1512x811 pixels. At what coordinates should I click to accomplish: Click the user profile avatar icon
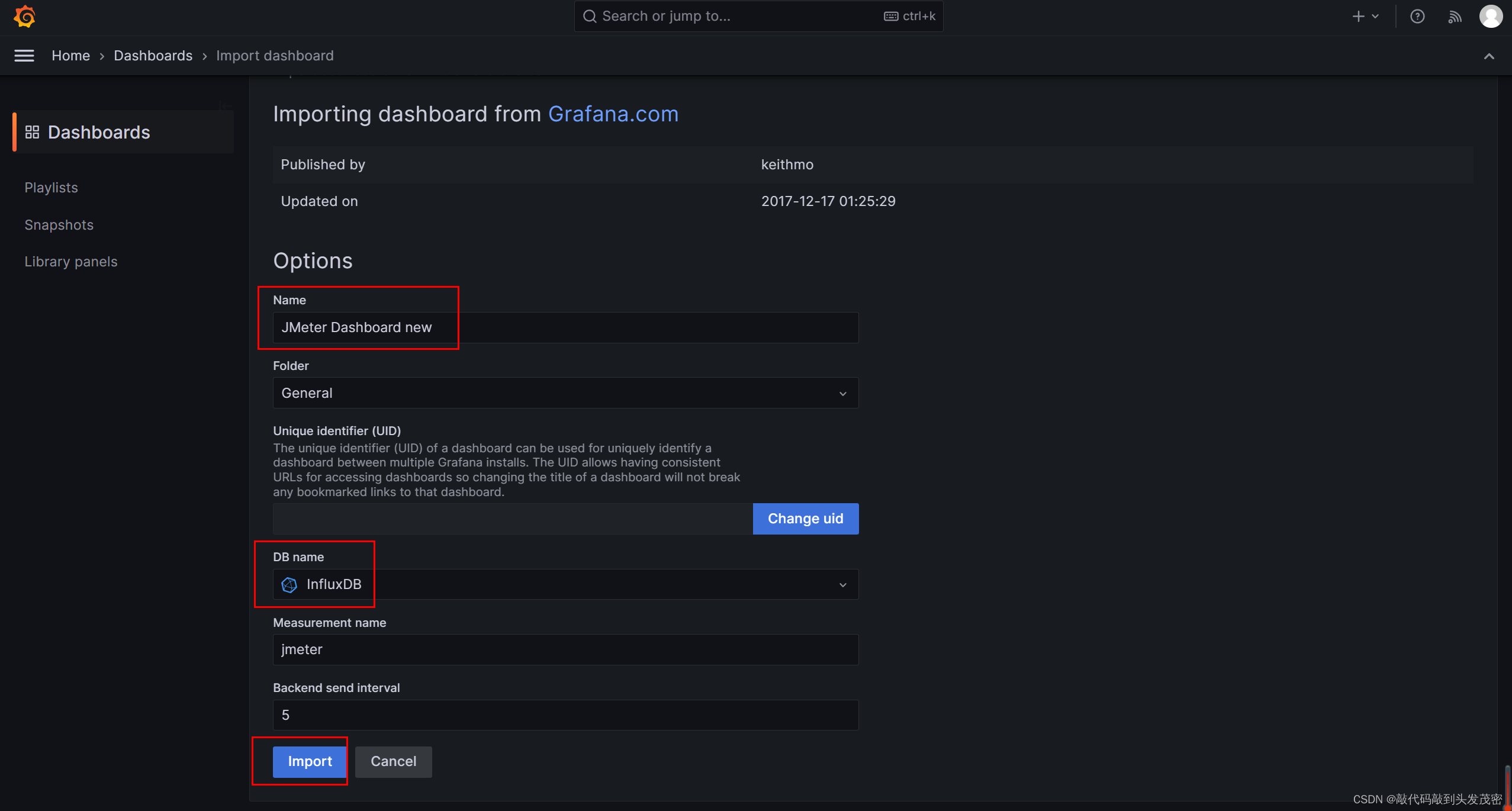tap(1491, 16)
